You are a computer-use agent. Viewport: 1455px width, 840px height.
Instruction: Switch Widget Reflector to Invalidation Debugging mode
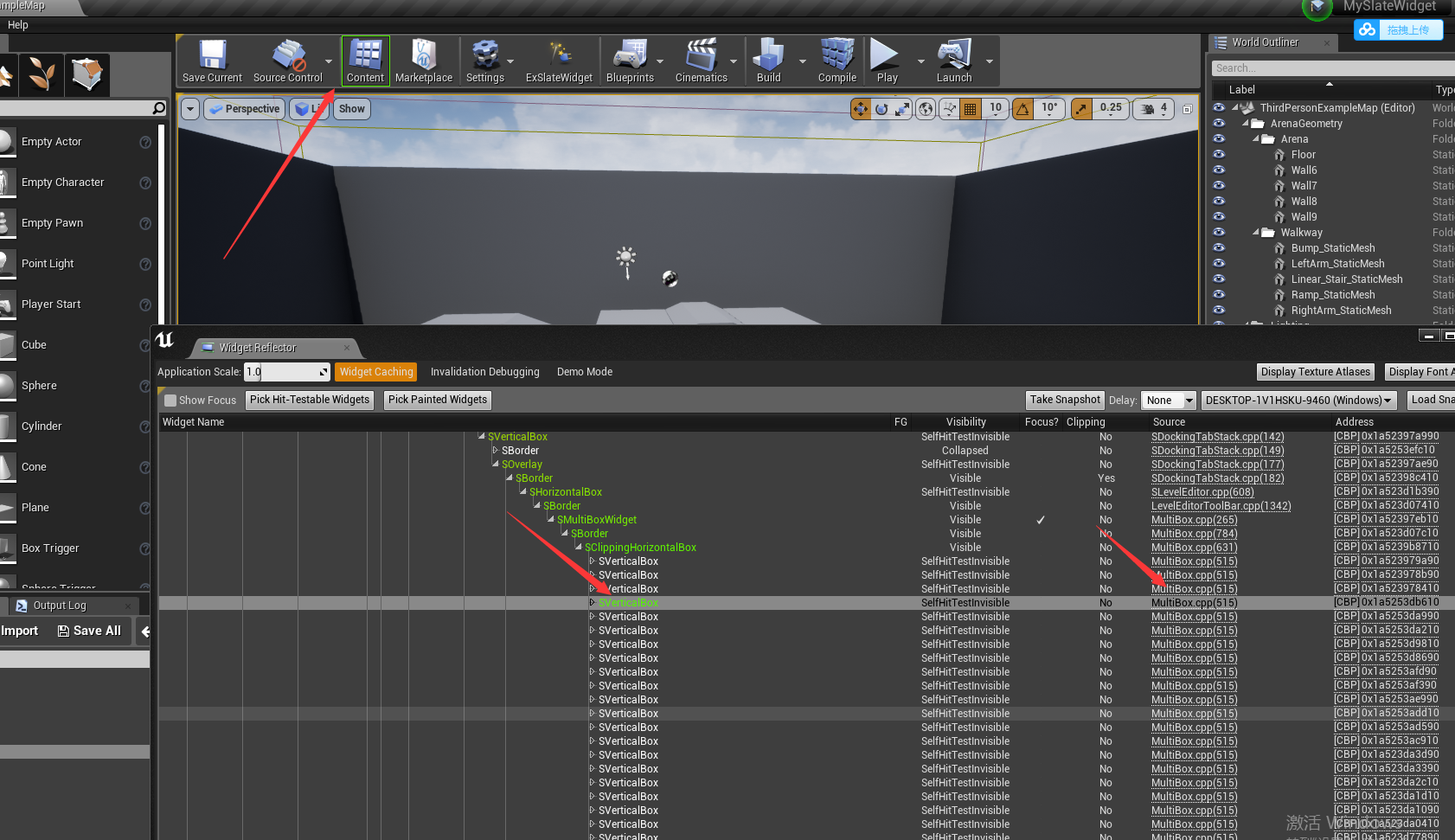coord(484,371)
